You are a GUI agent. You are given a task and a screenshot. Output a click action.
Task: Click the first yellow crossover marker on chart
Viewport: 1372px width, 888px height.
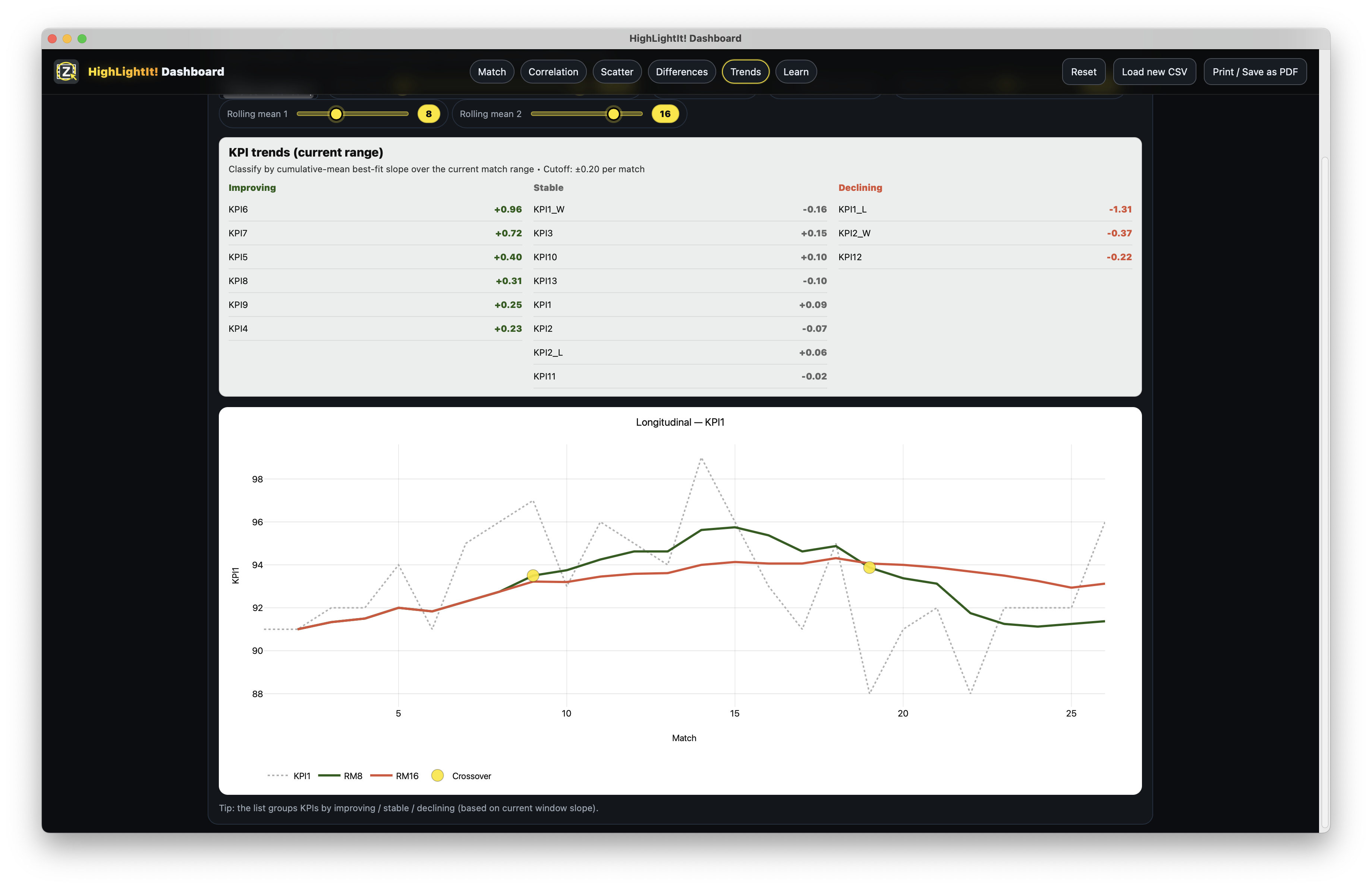(533, 575)
